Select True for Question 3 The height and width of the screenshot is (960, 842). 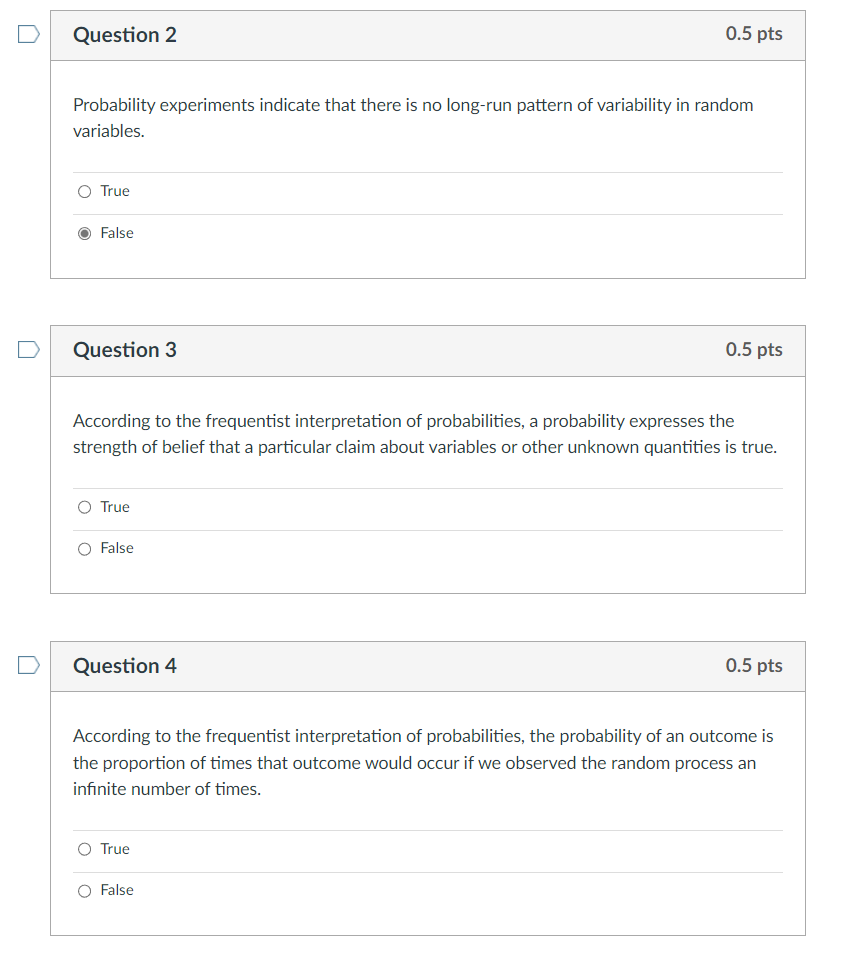point(85,507)
